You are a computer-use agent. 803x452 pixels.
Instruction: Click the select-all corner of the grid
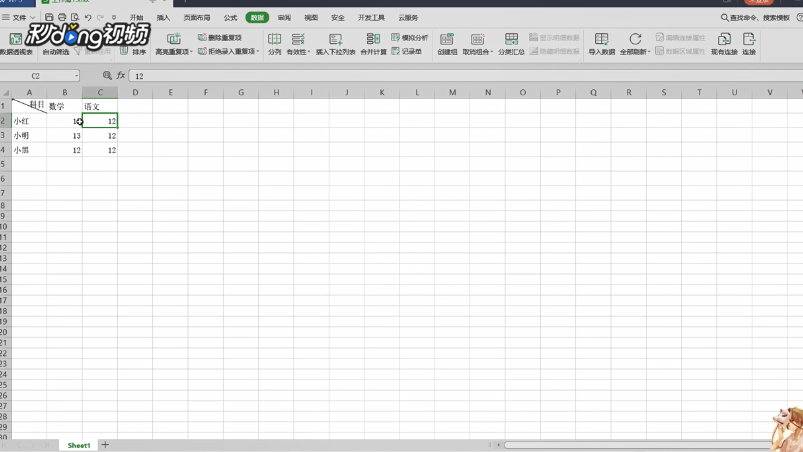click(x=6, y=93)
